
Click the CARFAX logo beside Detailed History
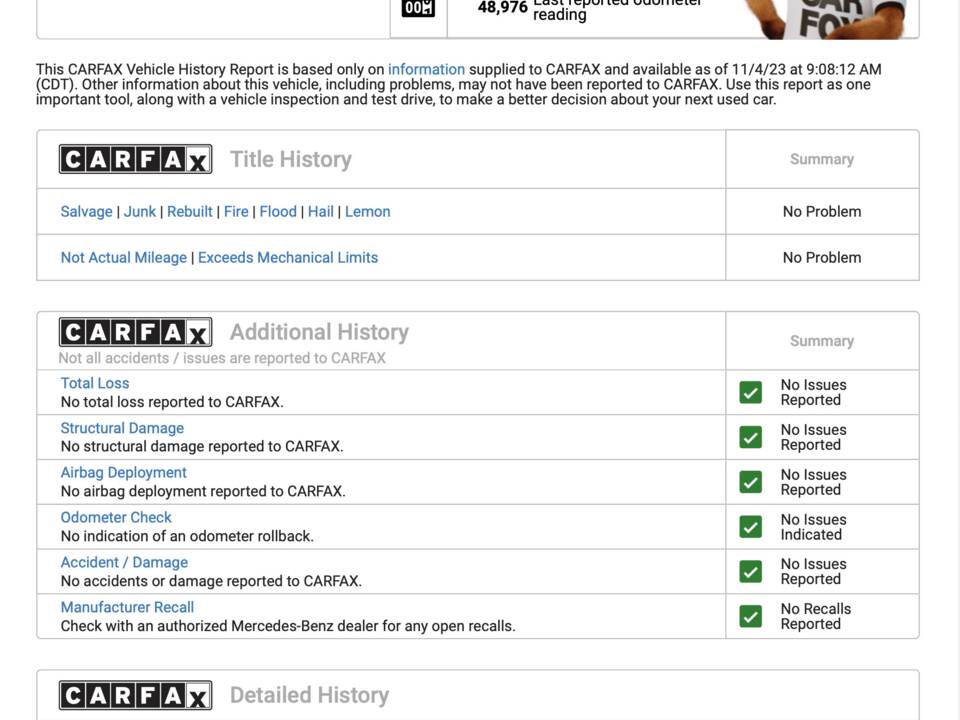(135, 696)
